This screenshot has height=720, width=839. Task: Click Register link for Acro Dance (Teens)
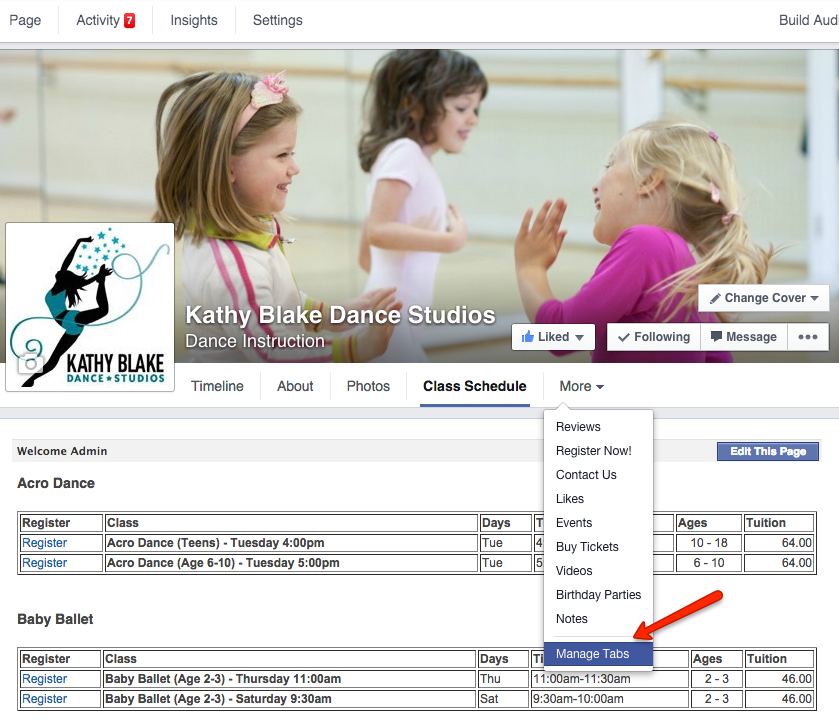(x=44, y=543)
